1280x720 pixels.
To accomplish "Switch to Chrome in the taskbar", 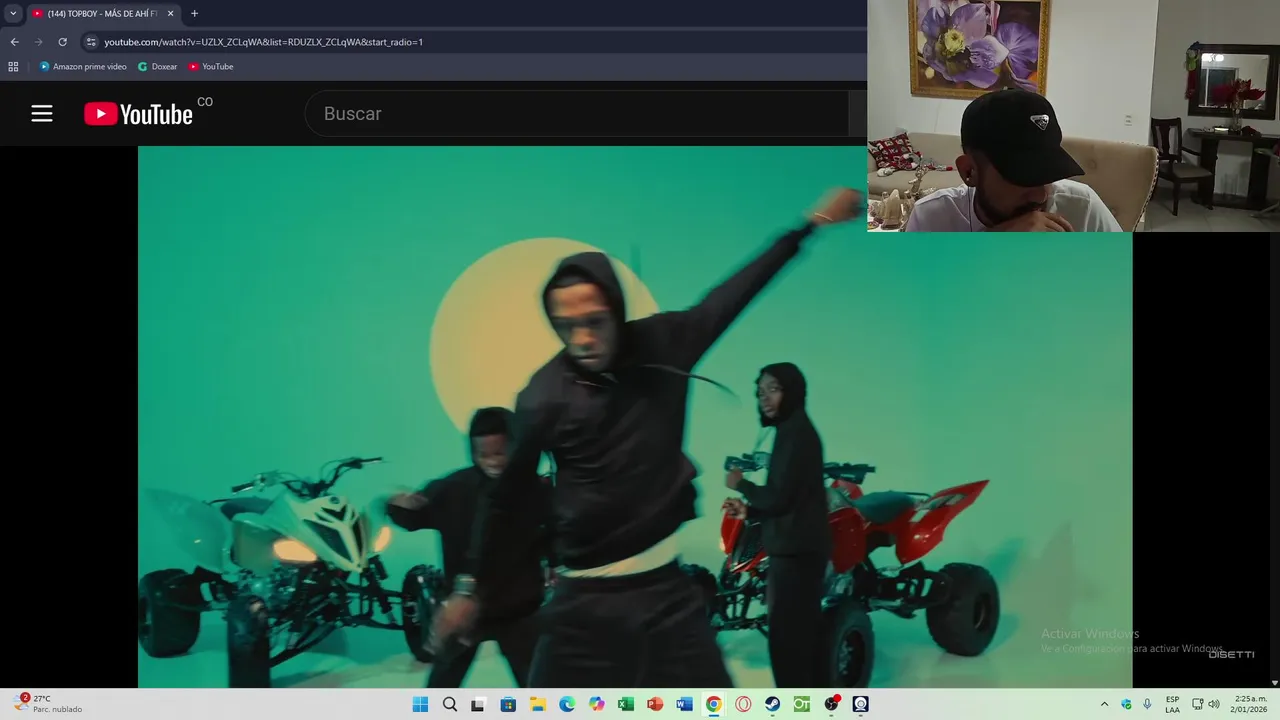I will pyautogui.click(x=713, y=704).
